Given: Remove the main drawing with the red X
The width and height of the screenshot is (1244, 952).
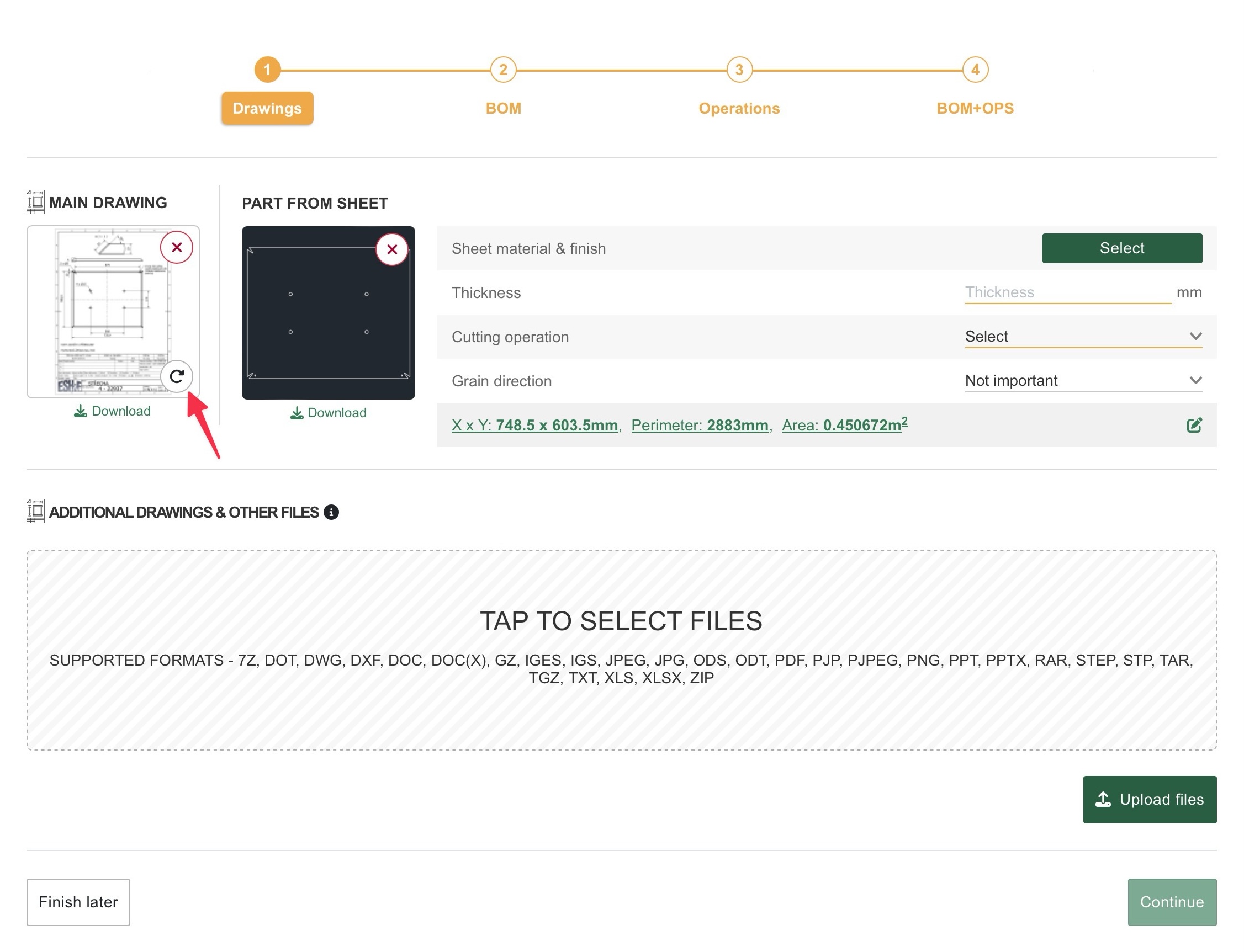Looking at the screenshot, I should coord(176,248).
